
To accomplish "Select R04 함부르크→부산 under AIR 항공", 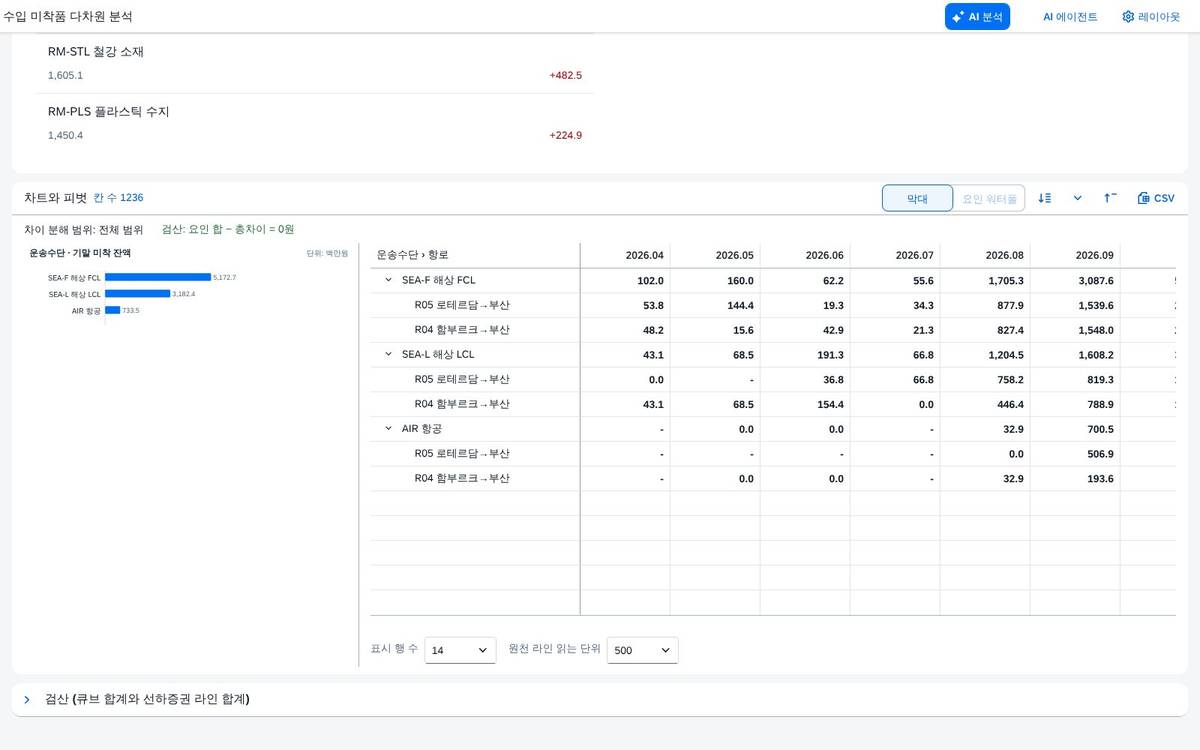I will click(x=462, y=478).
